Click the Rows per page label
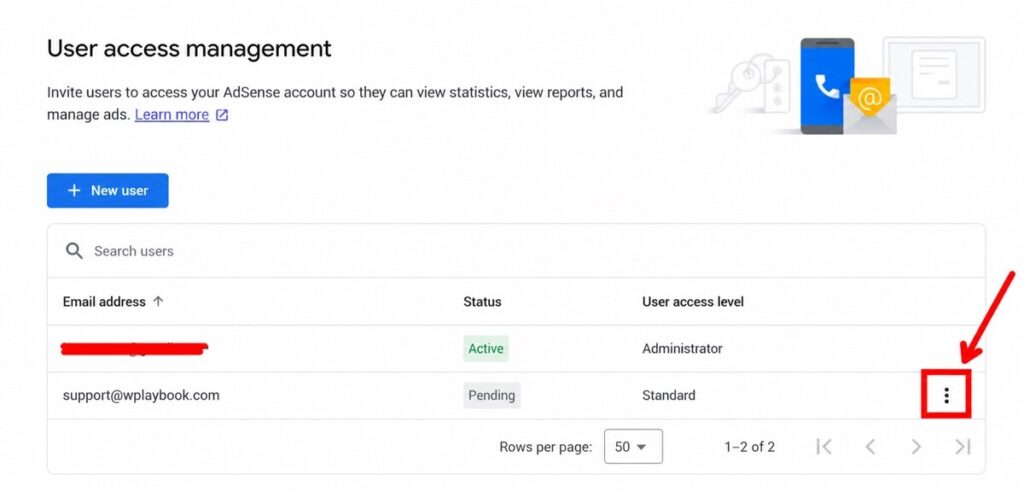The width and height of the screenshot is (1024, 492). pos(546,447)
